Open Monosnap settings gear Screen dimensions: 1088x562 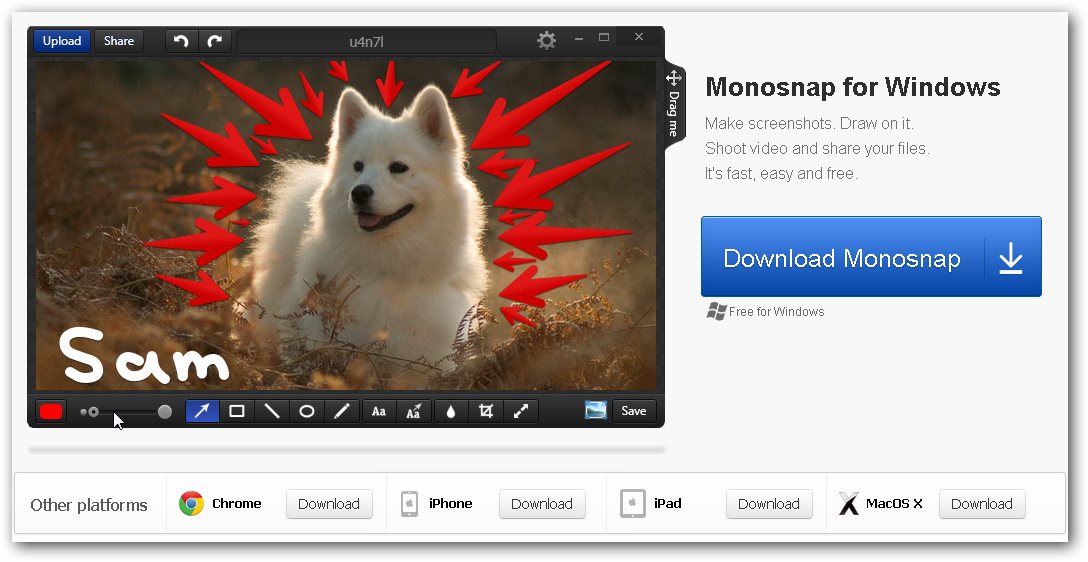click(547, 40)
